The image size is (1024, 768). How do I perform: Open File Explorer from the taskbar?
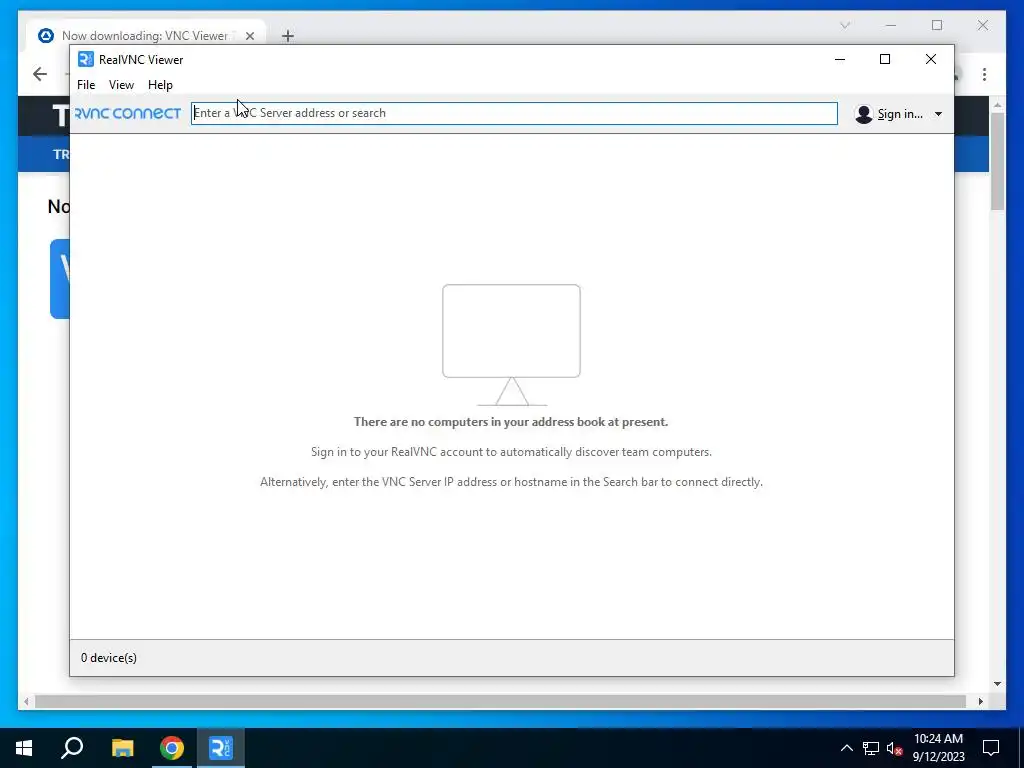[x=122, y=748]
